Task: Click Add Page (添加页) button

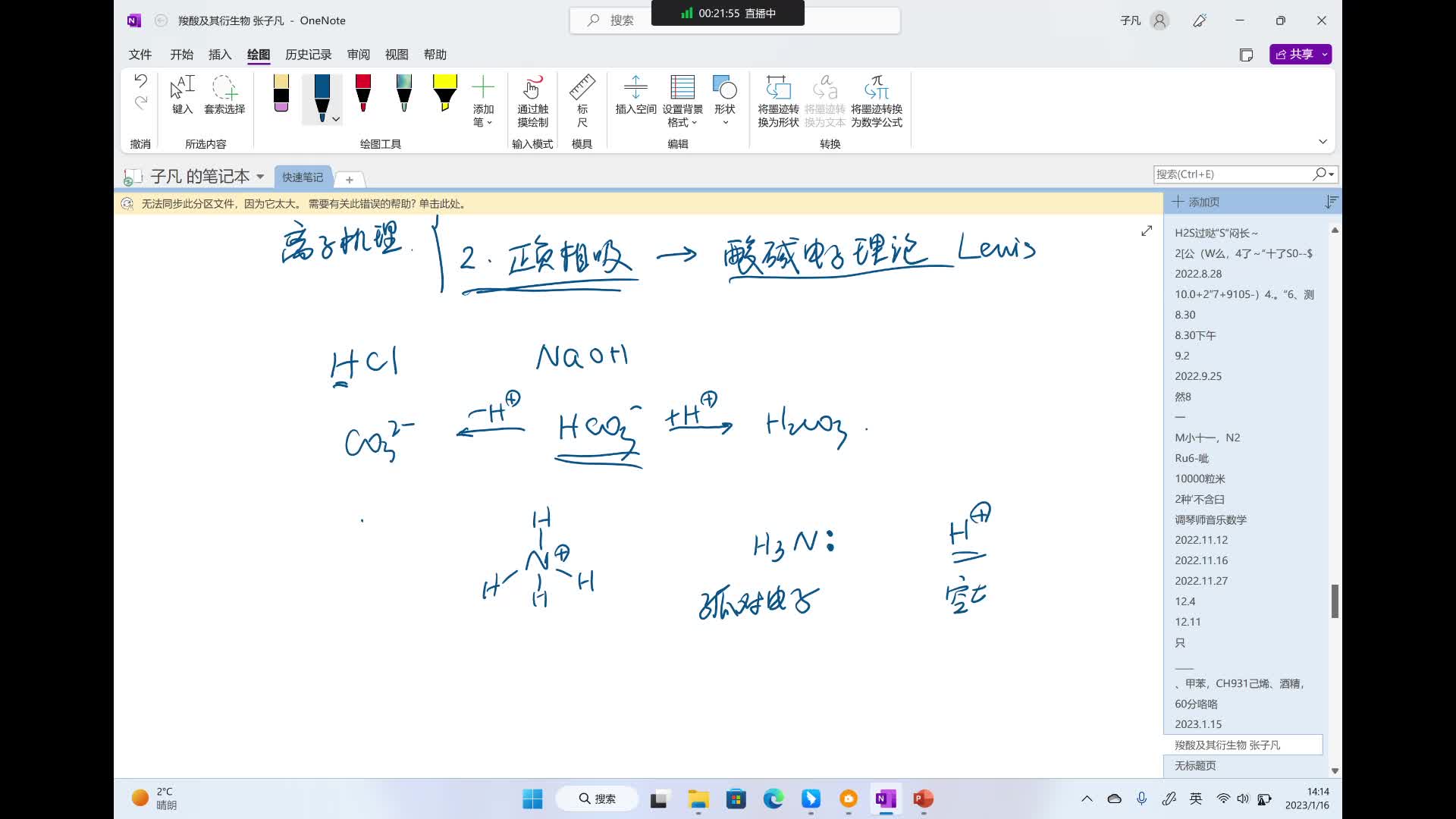Action: point(1196,202)
